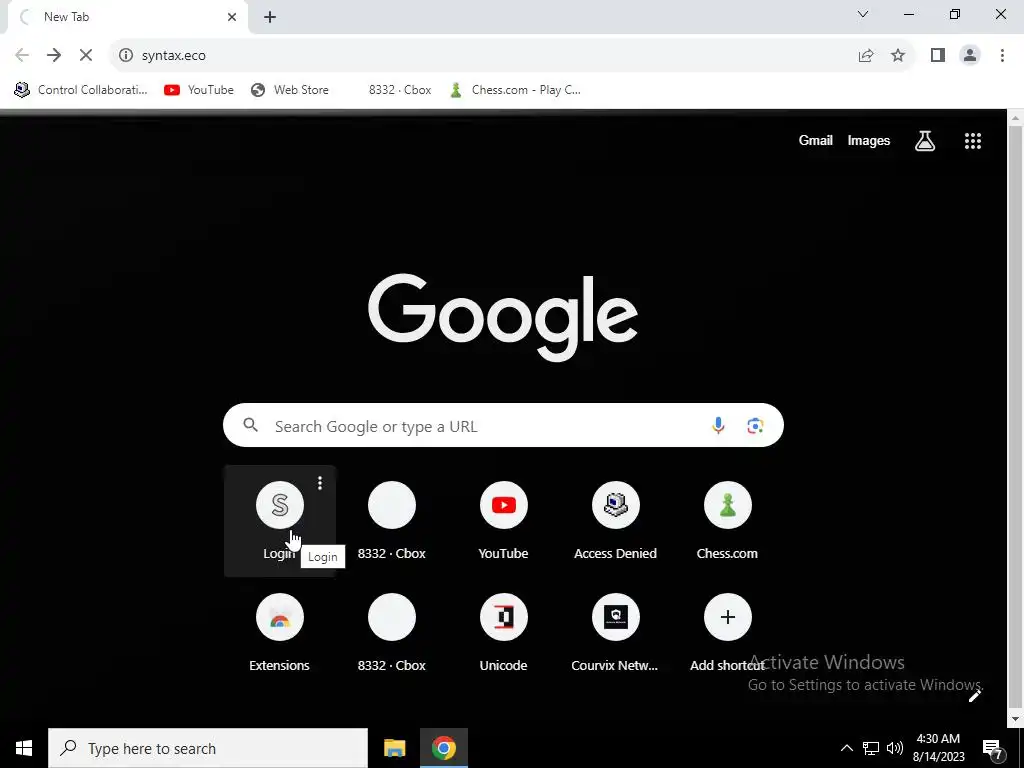This screenshot has height=768, width=1024.
Task: Click the share this page icon
Action: tap(866, 56)
